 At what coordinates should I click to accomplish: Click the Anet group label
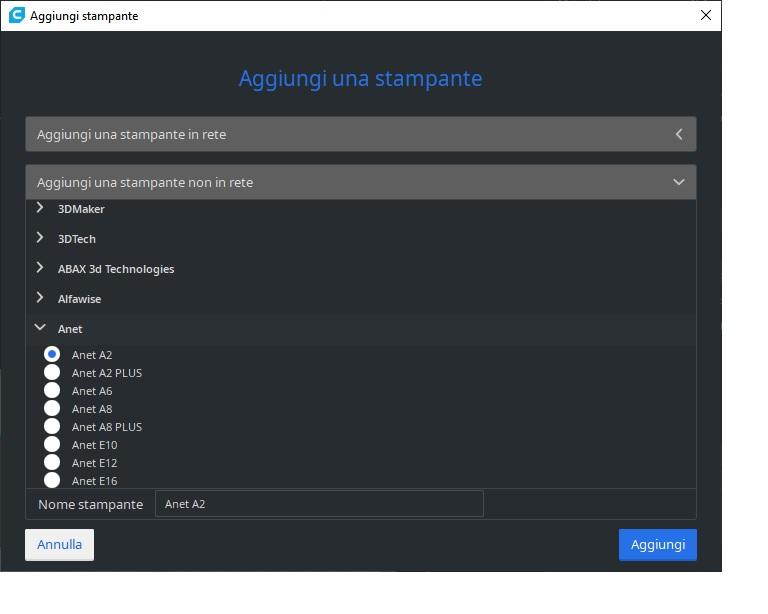pyautogui.click(x=70, y=329)
